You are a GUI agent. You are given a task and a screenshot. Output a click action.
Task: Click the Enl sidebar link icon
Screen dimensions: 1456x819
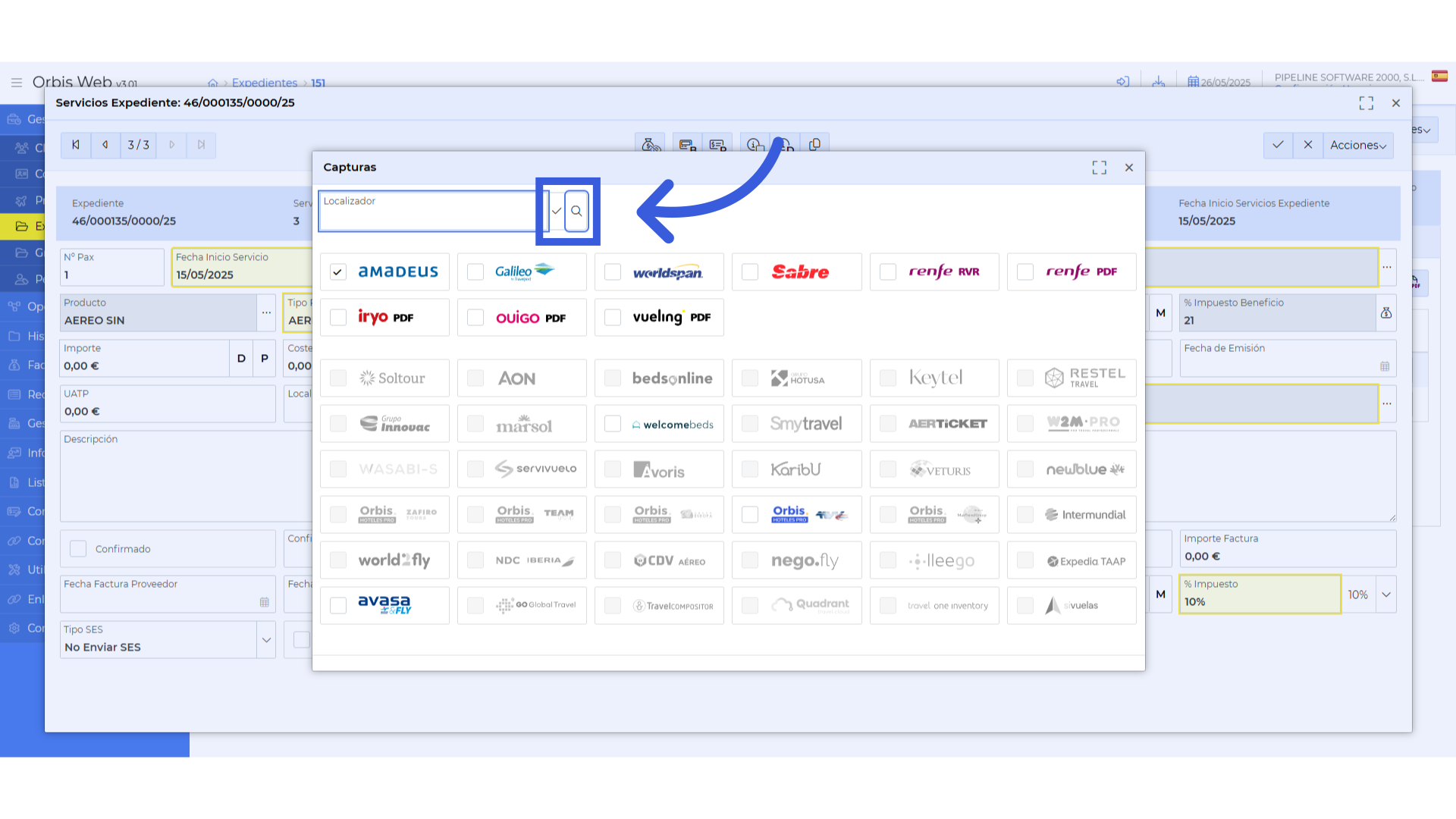point(14,599)
